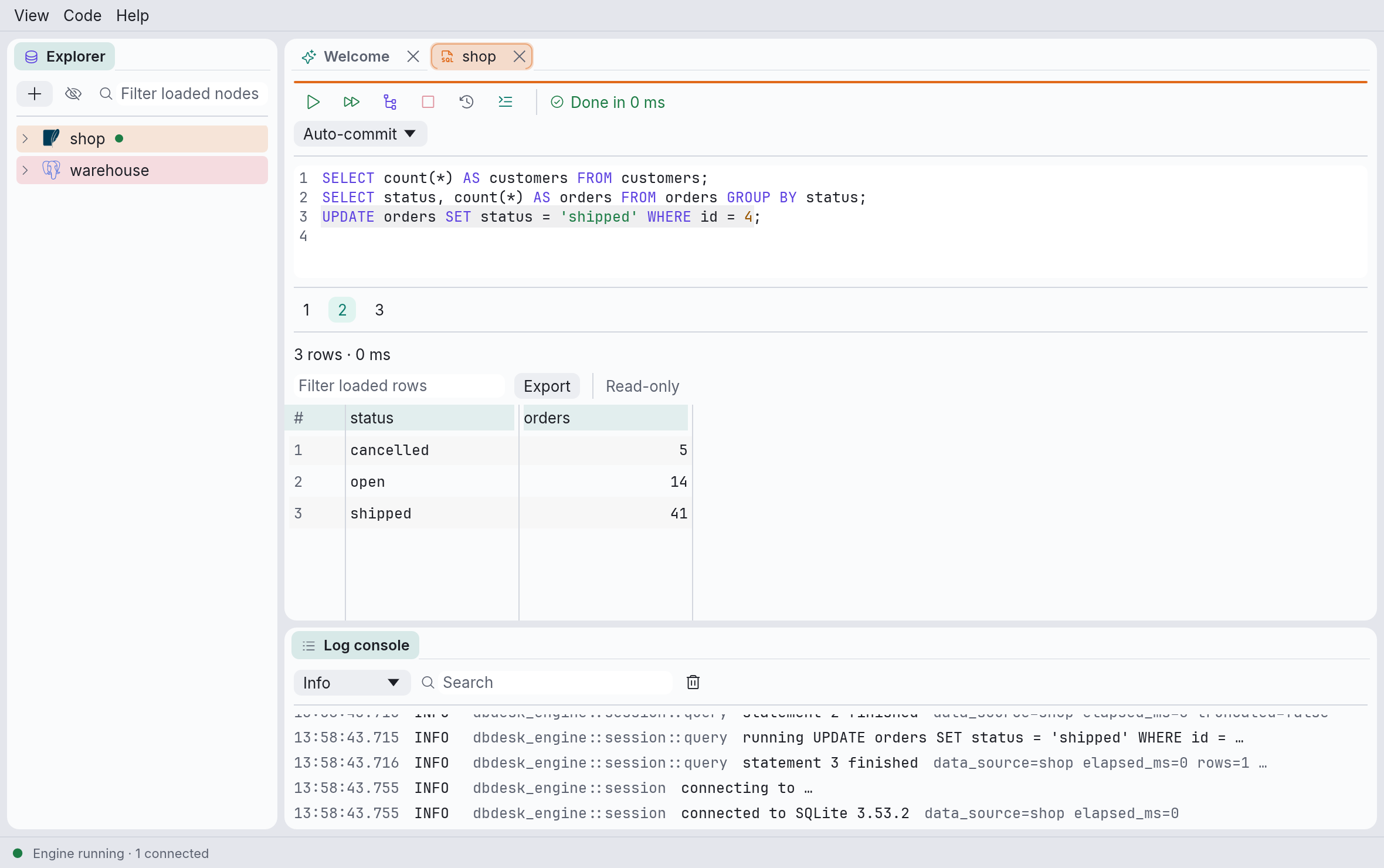1384x868 pixels.
Task: Close the shop SQL tab
Action: (x=519, y=56)
